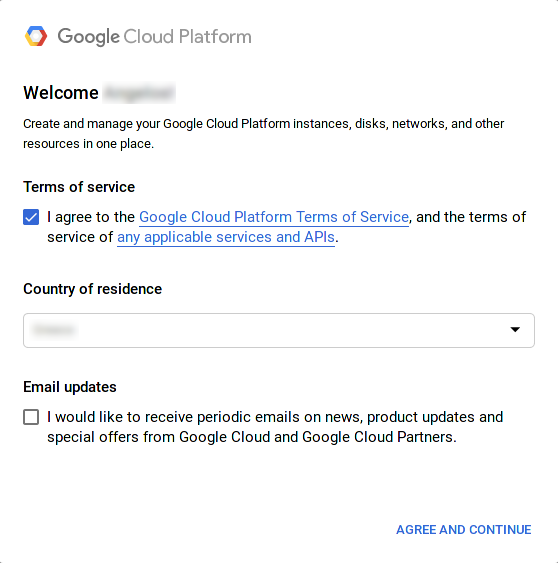Open the any applicable services and APIs link
This screenshot has width=558, height=563.
pyautogui.click(x=226, y=237)
